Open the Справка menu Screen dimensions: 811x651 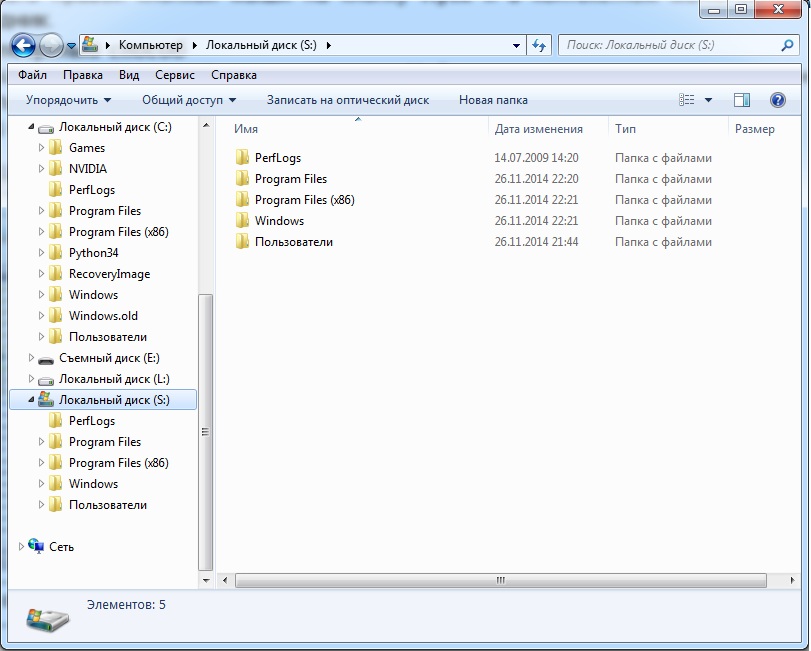234,75
